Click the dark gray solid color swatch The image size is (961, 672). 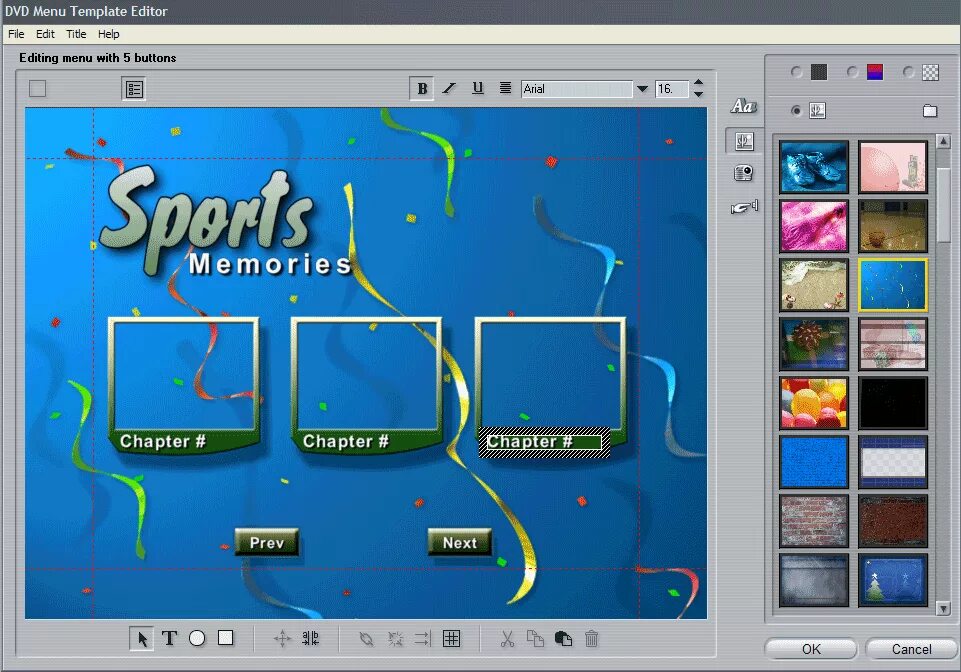point(819,72)
